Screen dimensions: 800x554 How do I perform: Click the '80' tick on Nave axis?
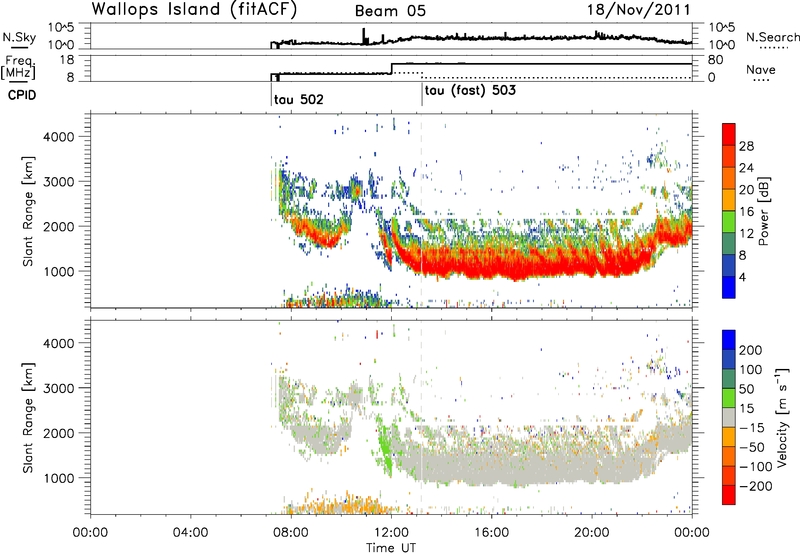715,60
